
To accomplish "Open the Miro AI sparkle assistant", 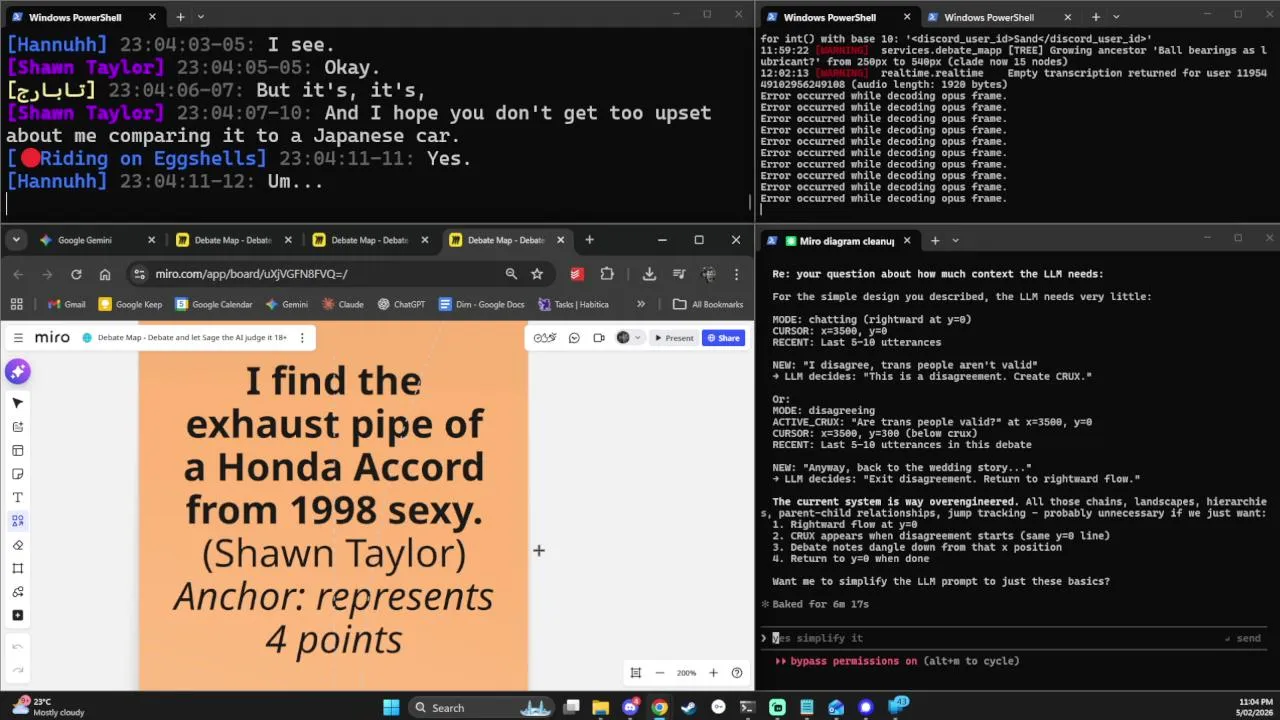I will coord(17,372).
